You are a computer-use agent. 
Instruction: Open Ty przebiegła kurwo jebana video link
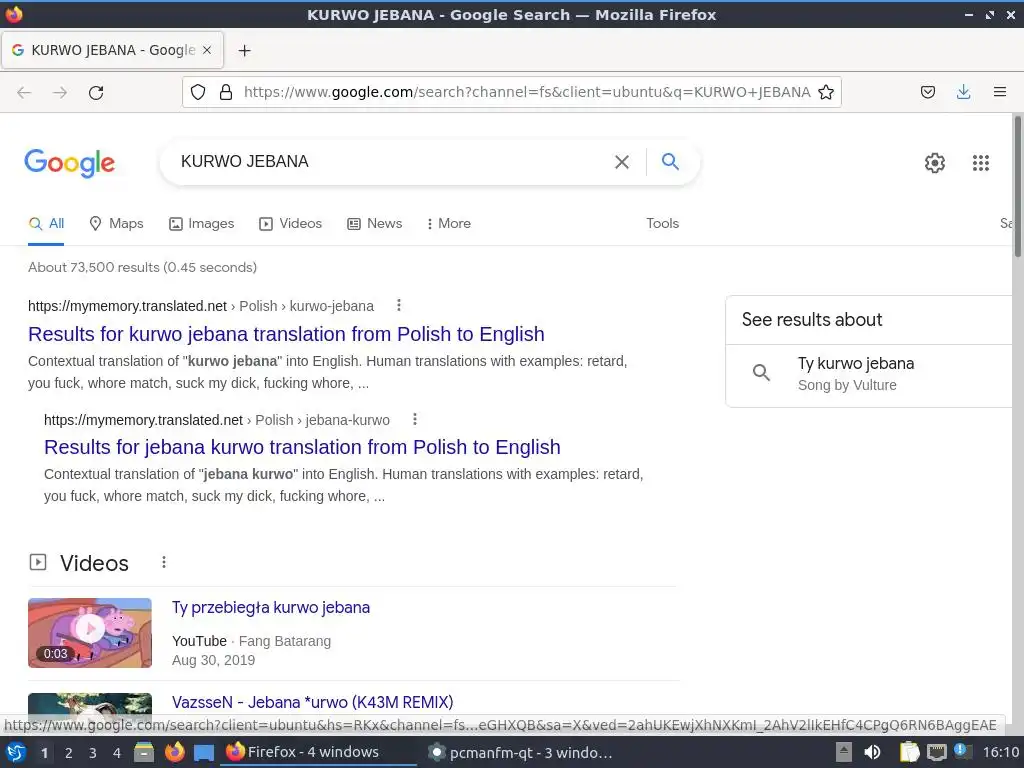click(271, 607)
